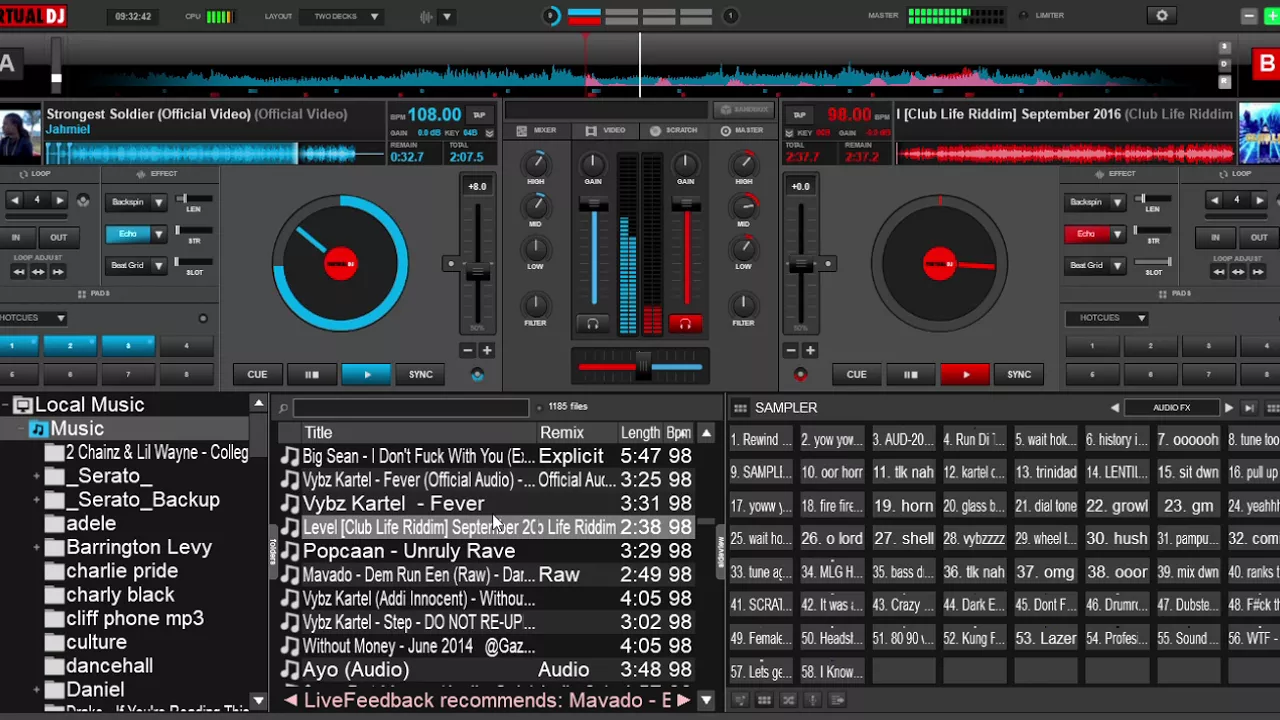Open left deck Echo effect dropdown arrow

point(158,234)
